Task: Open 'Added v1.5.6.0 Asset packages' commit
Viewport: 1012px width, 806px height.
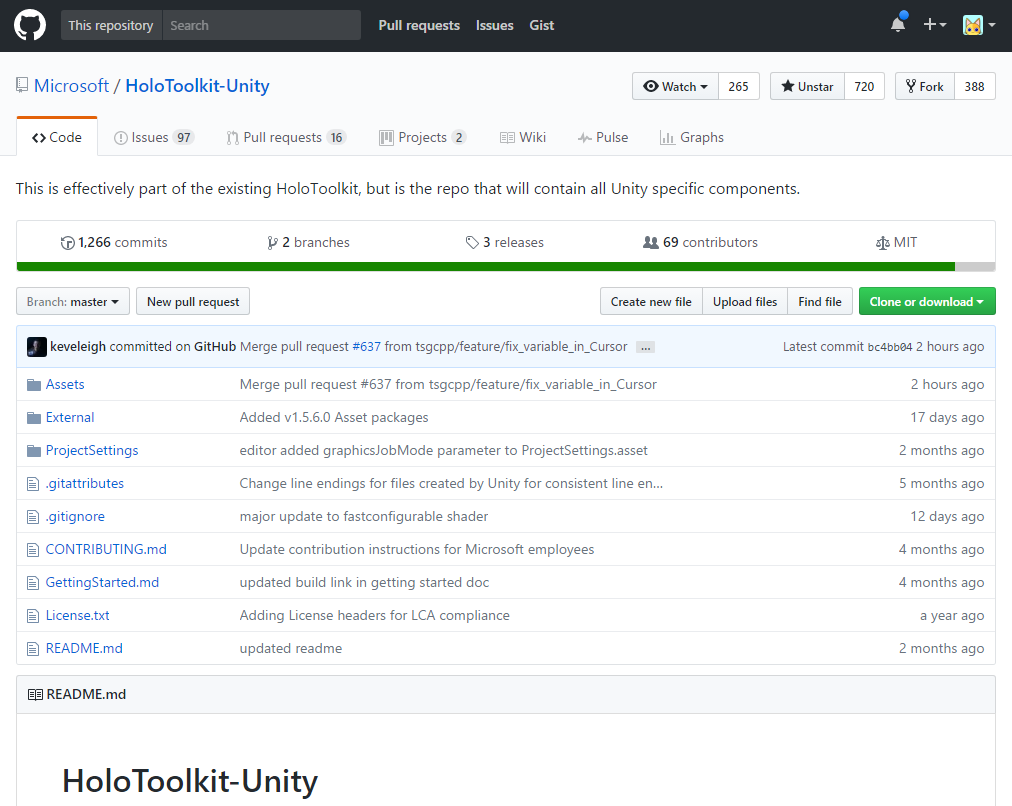Action: [334, 418]
